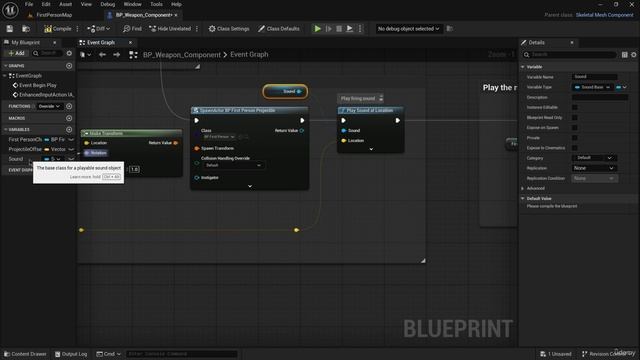Open the Debug menu
This screenshot has width=640, height=360.
tap(108, 4)
